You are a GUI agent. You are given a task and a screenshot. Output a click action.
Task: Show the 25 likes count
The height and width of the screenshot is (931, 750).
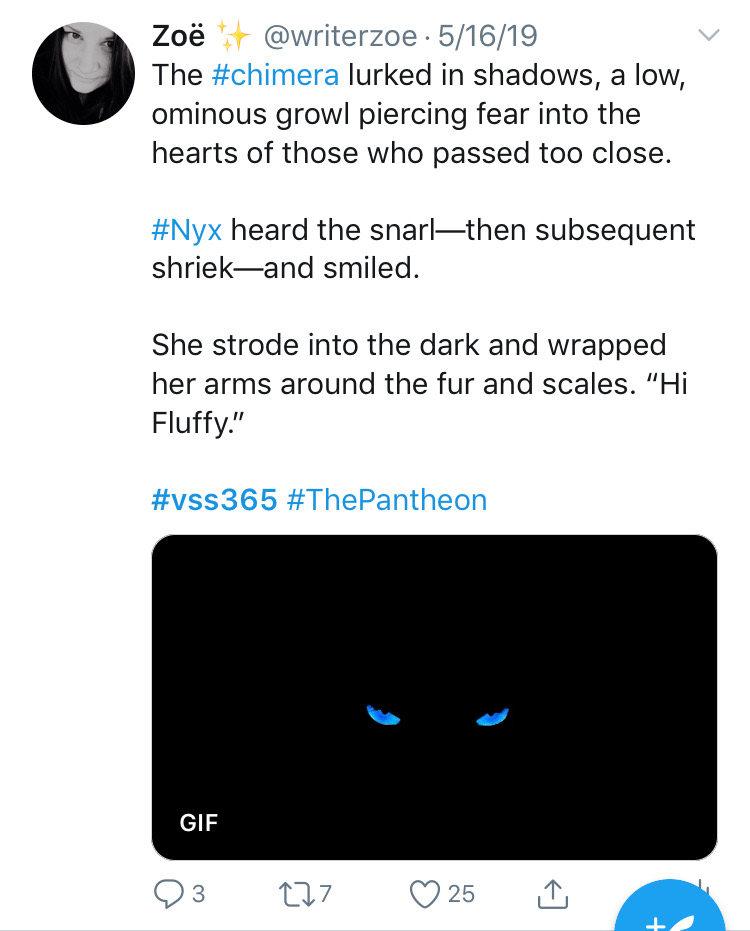coord(461,894)
